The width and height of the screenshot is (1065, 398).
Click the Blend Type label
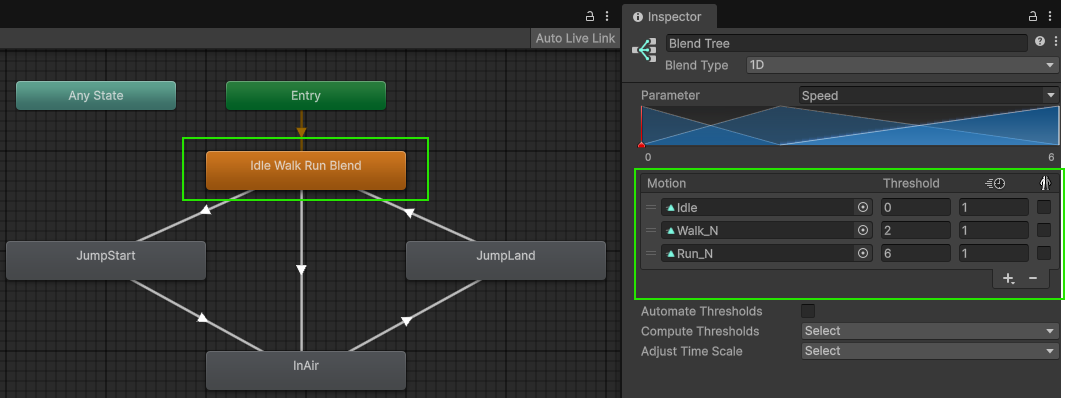697,65
